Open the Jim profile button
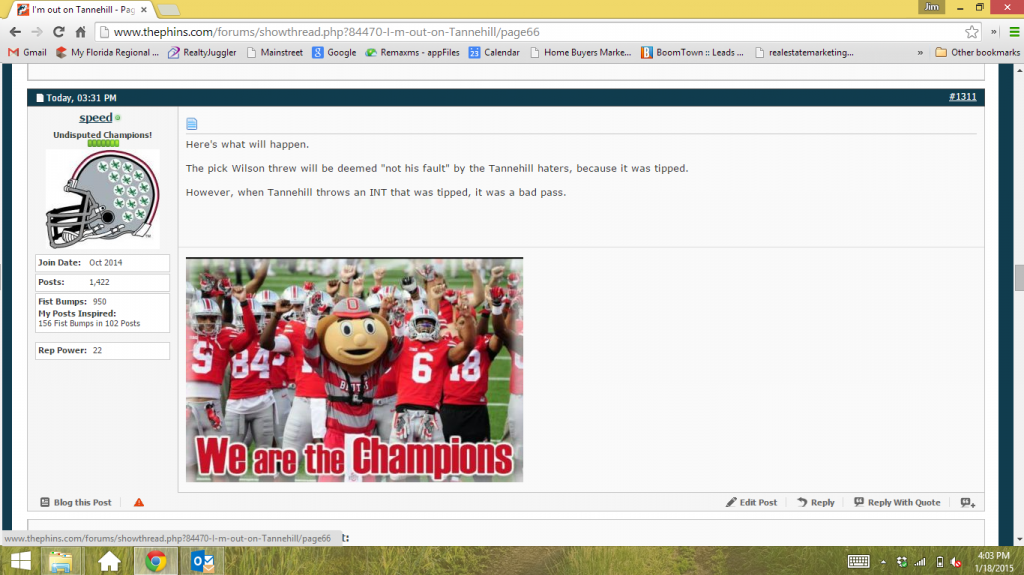The image size is (1024, 575). point(932,7)
